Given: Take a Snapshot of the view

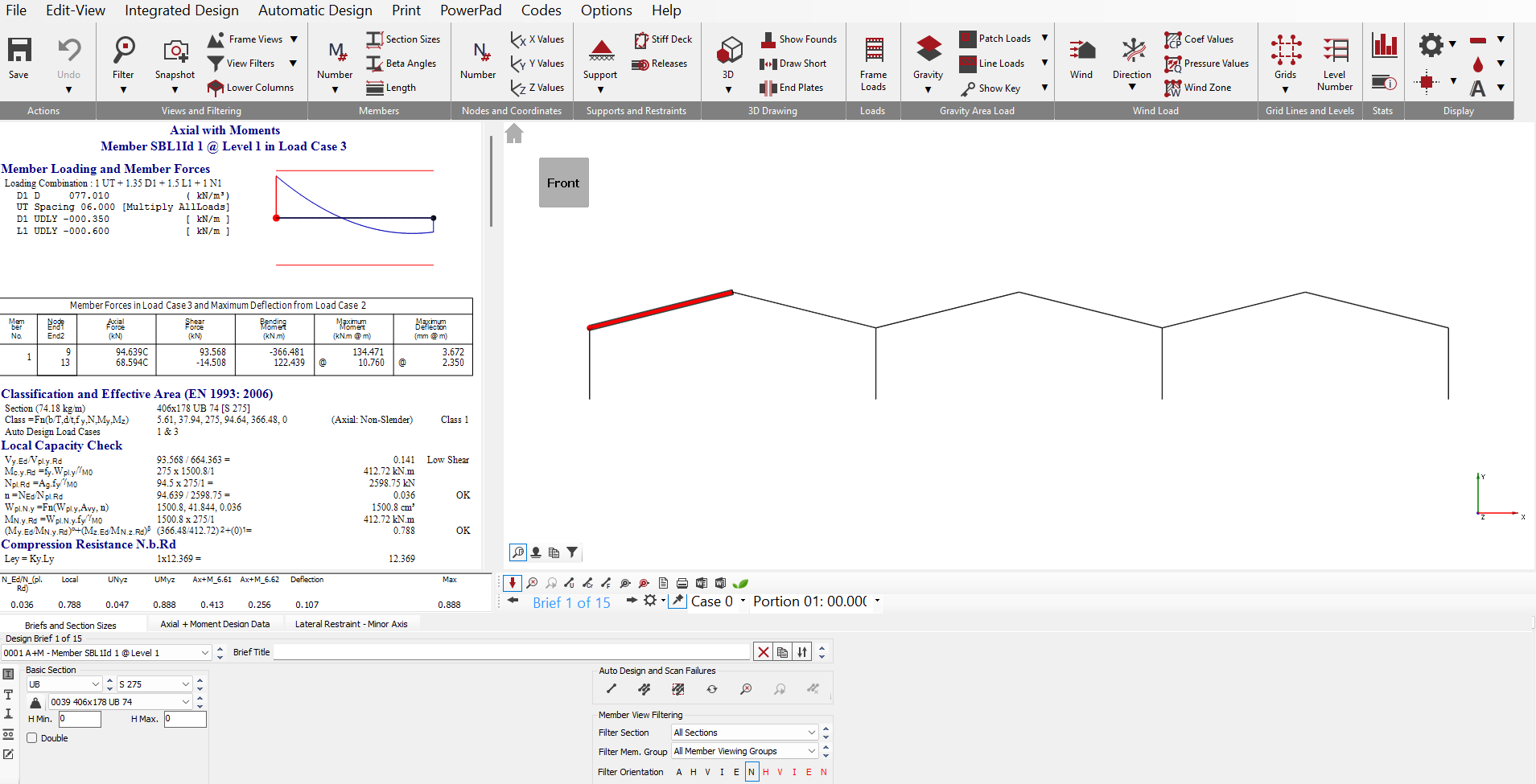Looking at the screenshot, I should (x=175, y=53).
